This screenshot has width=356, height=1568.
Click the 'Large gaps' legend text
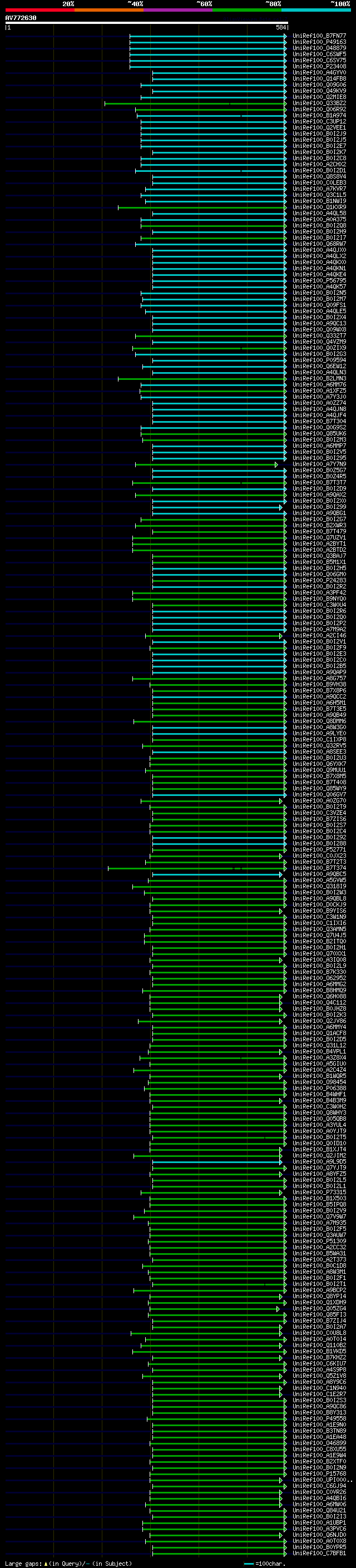[23, 1564]
